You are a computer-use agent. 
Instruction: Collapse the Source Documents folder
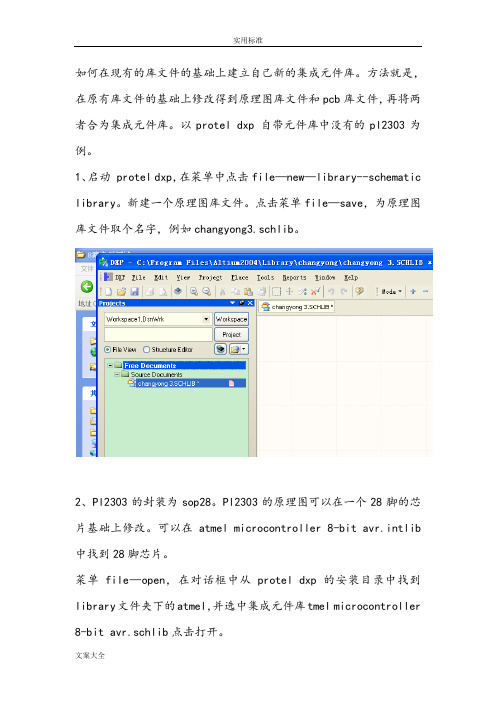point(117,374)
